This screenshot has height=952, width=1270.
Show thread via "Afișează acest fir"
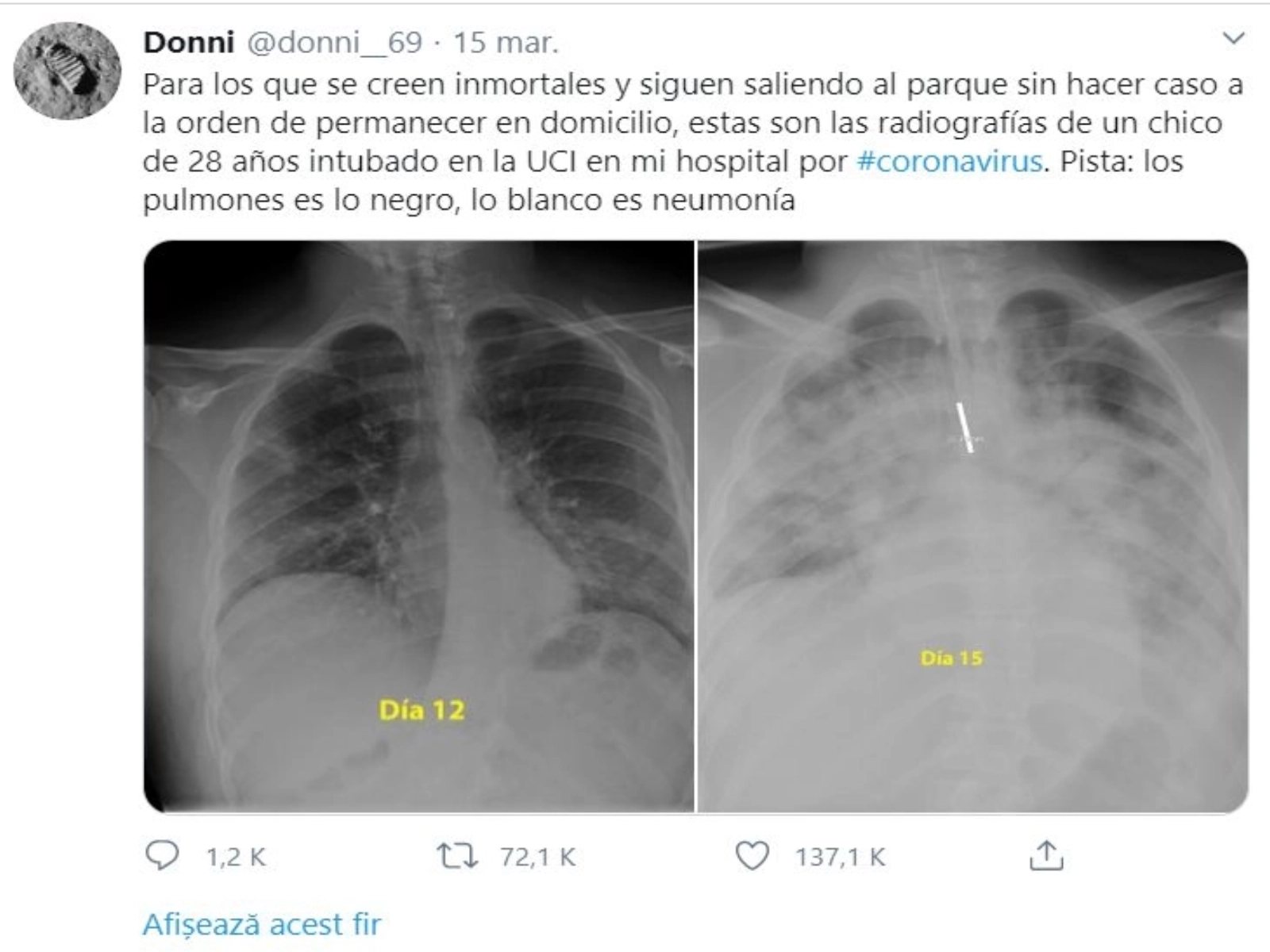[x=262, y=924]
